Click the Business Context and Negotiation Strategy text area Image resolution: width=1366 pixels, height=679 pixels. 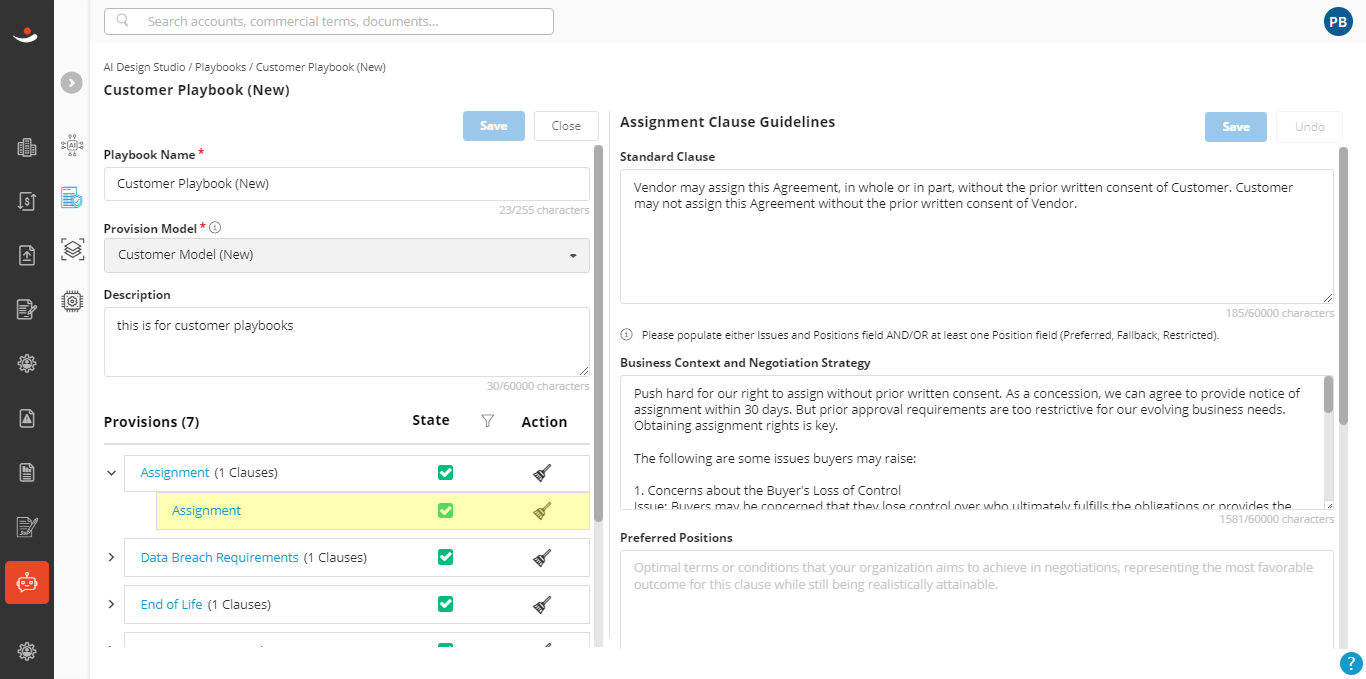(977, 443)
